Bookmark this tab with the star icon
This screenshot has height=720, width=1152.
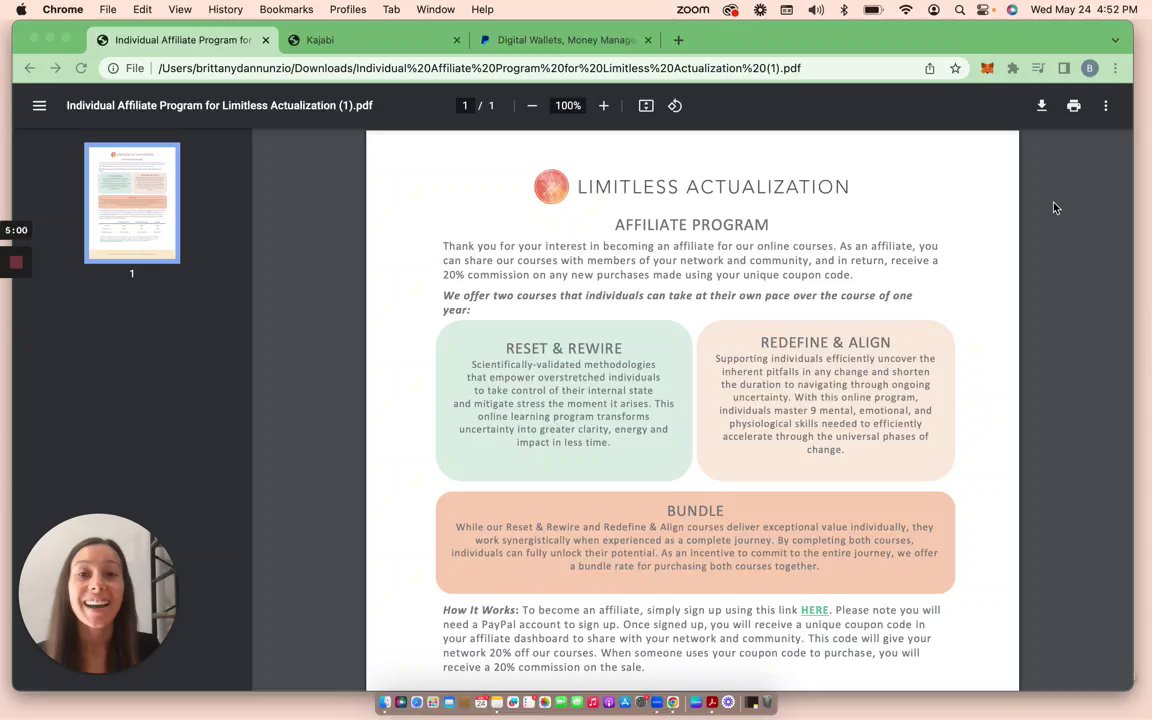click(x=955, y=68)
